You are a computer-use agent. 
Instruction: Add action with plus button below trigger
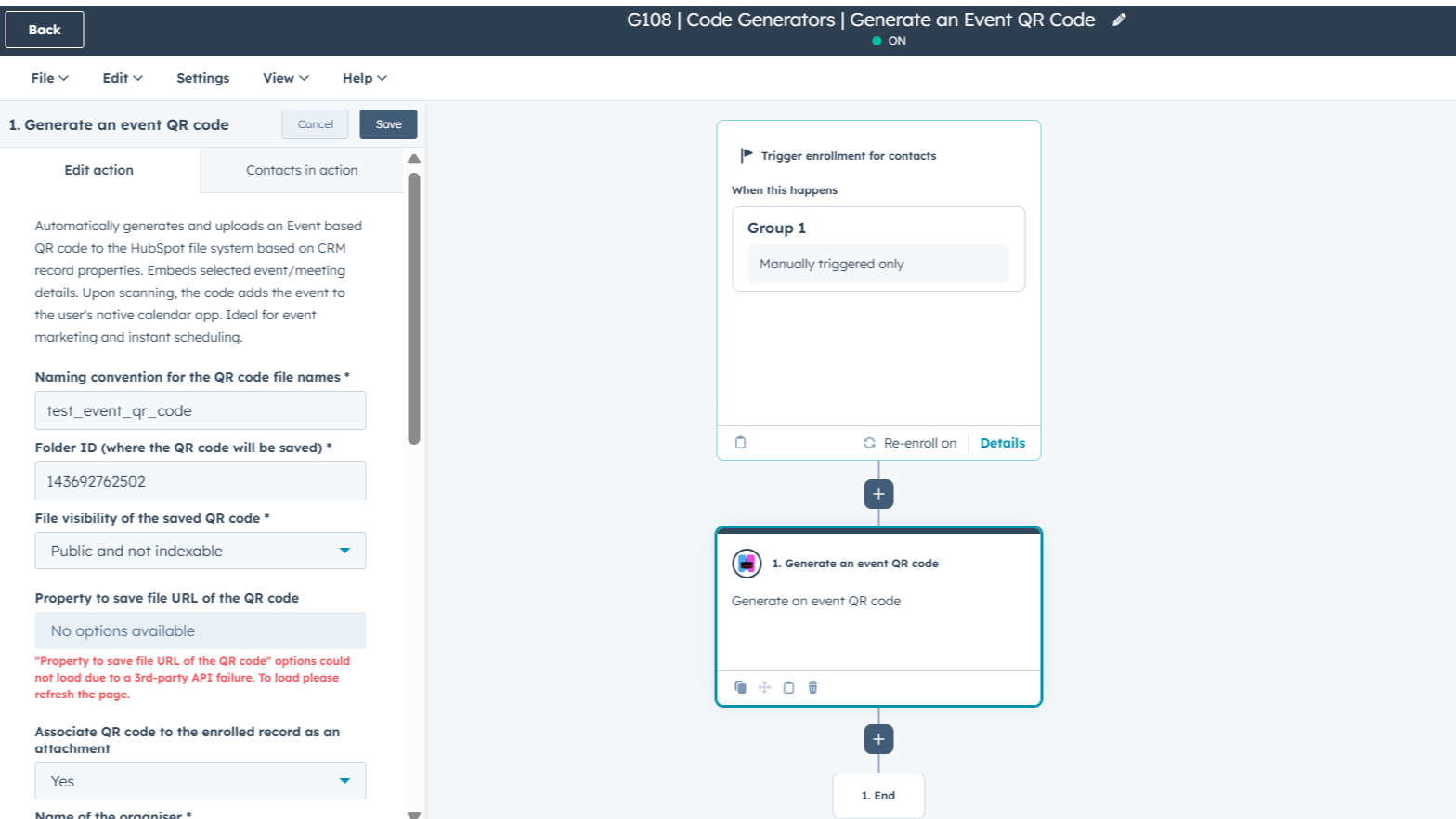point(878,494)
